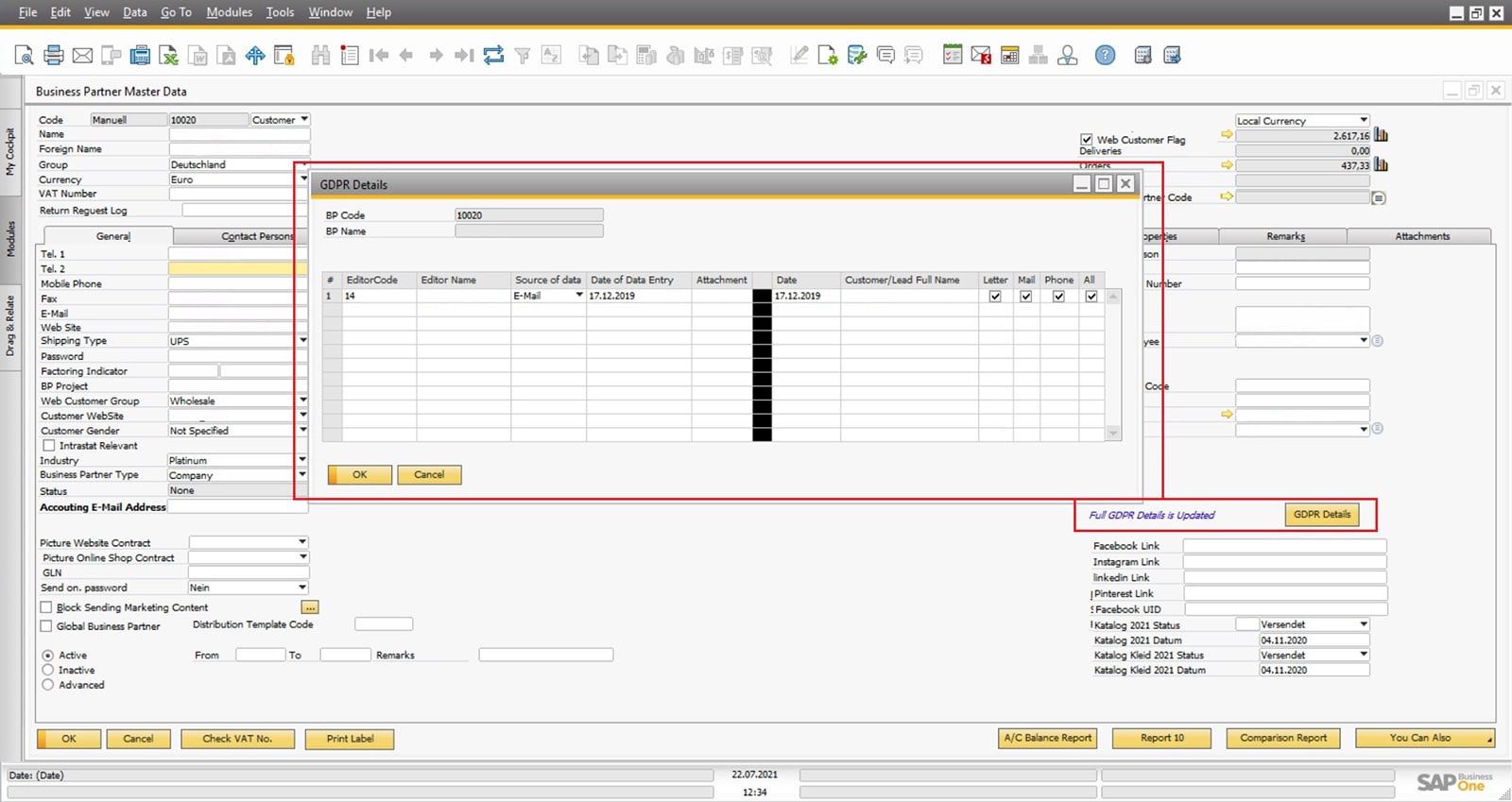
Task: Open Print Preview from the toolbar
Action: (x=25, y=56)
